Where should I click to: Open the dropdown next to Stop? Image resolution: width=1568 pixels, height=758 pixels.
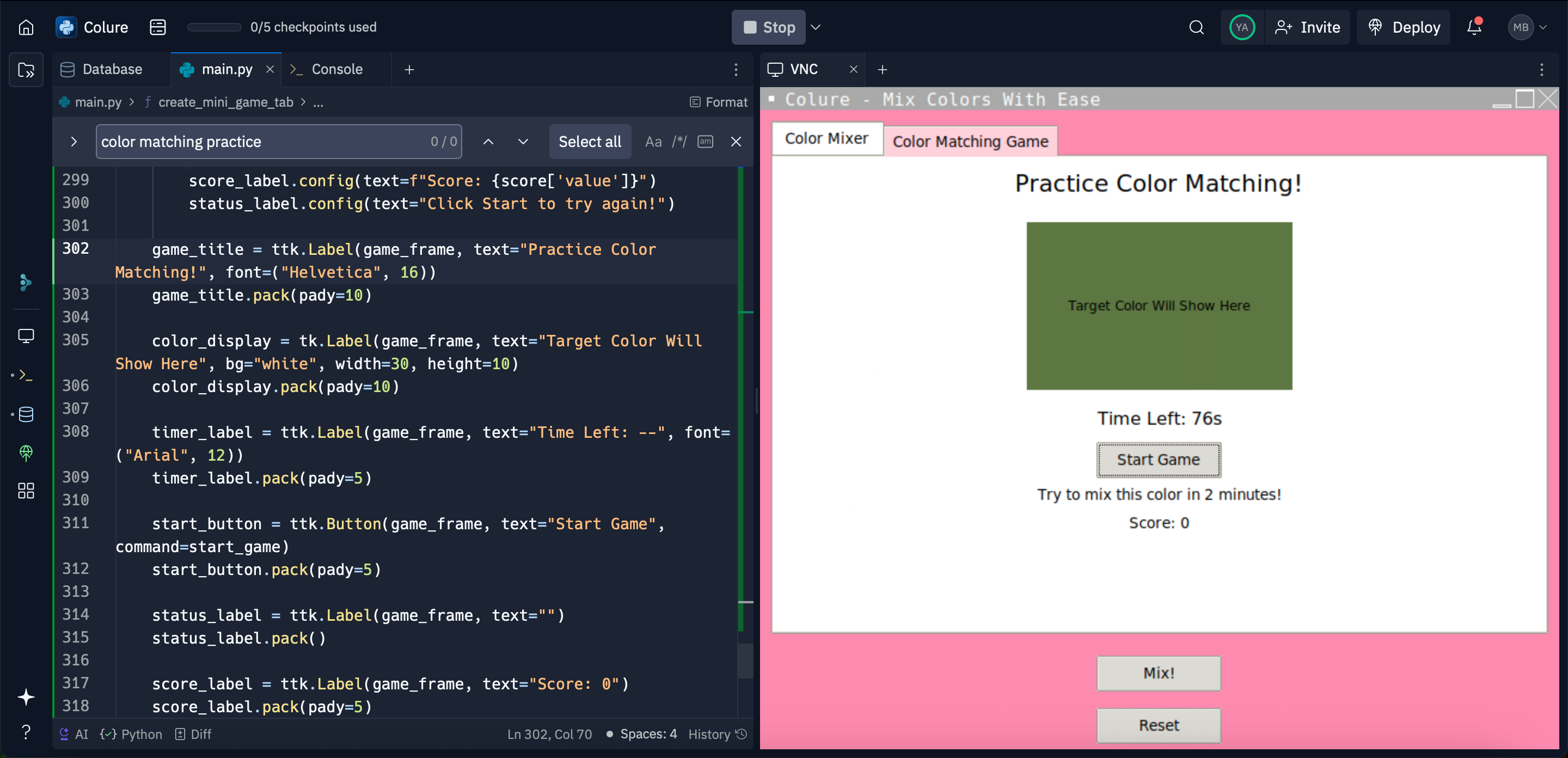(816, 27)
